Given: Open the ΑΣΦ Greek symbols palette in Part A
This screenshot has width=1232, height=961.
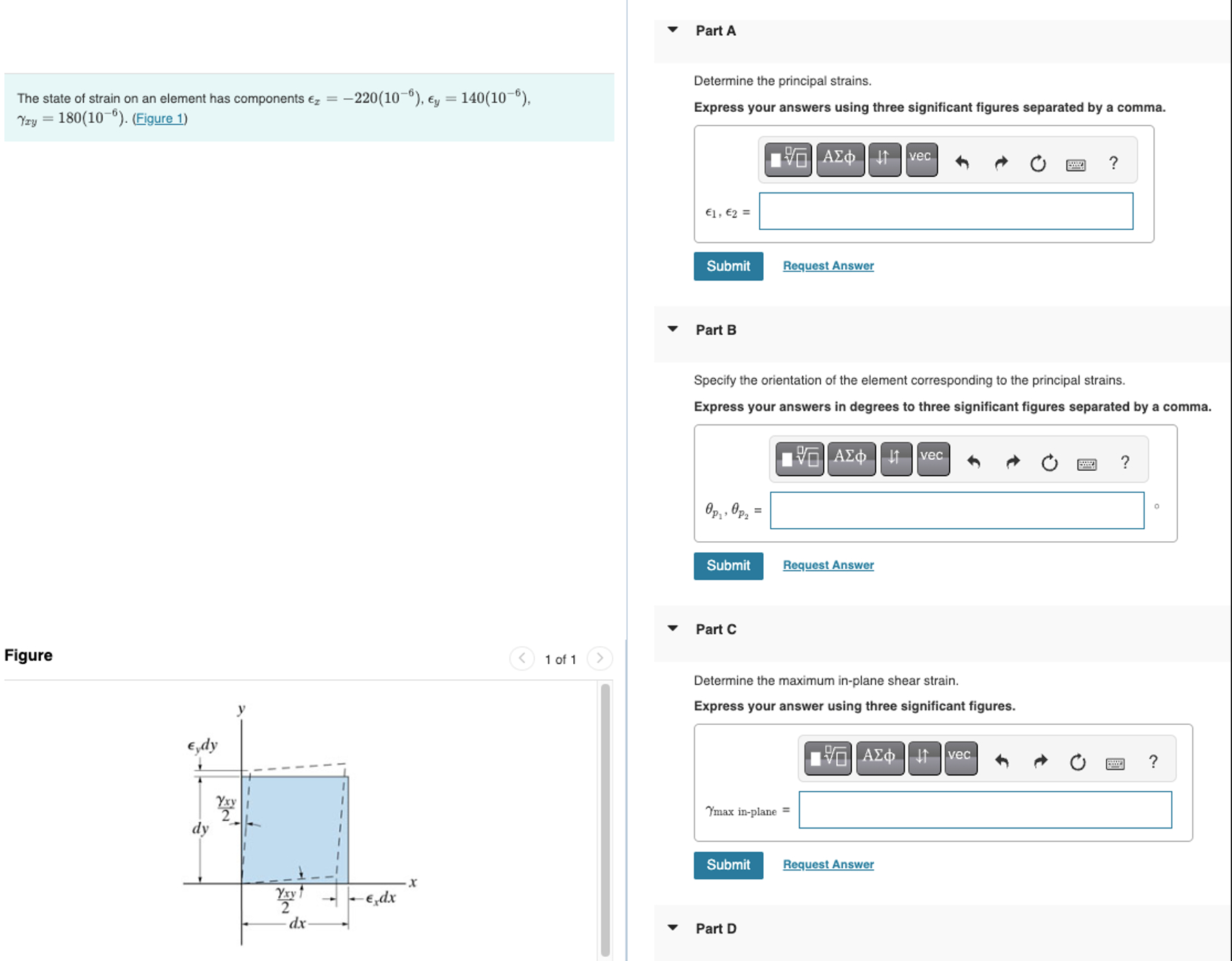Looking at the screenshot, I should coord(839,159).
